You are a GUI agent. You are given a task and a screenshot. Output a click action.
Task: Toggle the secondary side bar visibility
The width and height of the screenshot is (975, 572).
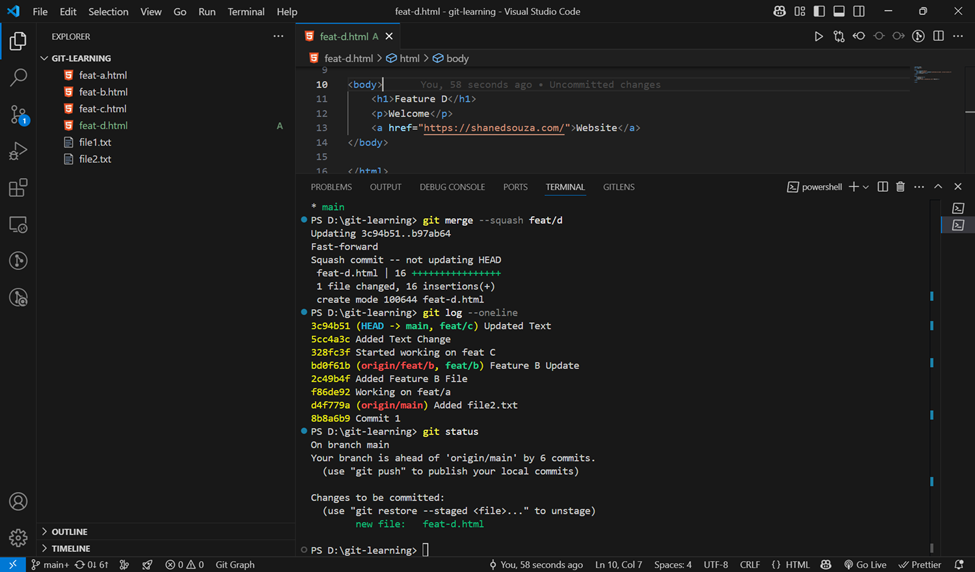click(859, 11)
